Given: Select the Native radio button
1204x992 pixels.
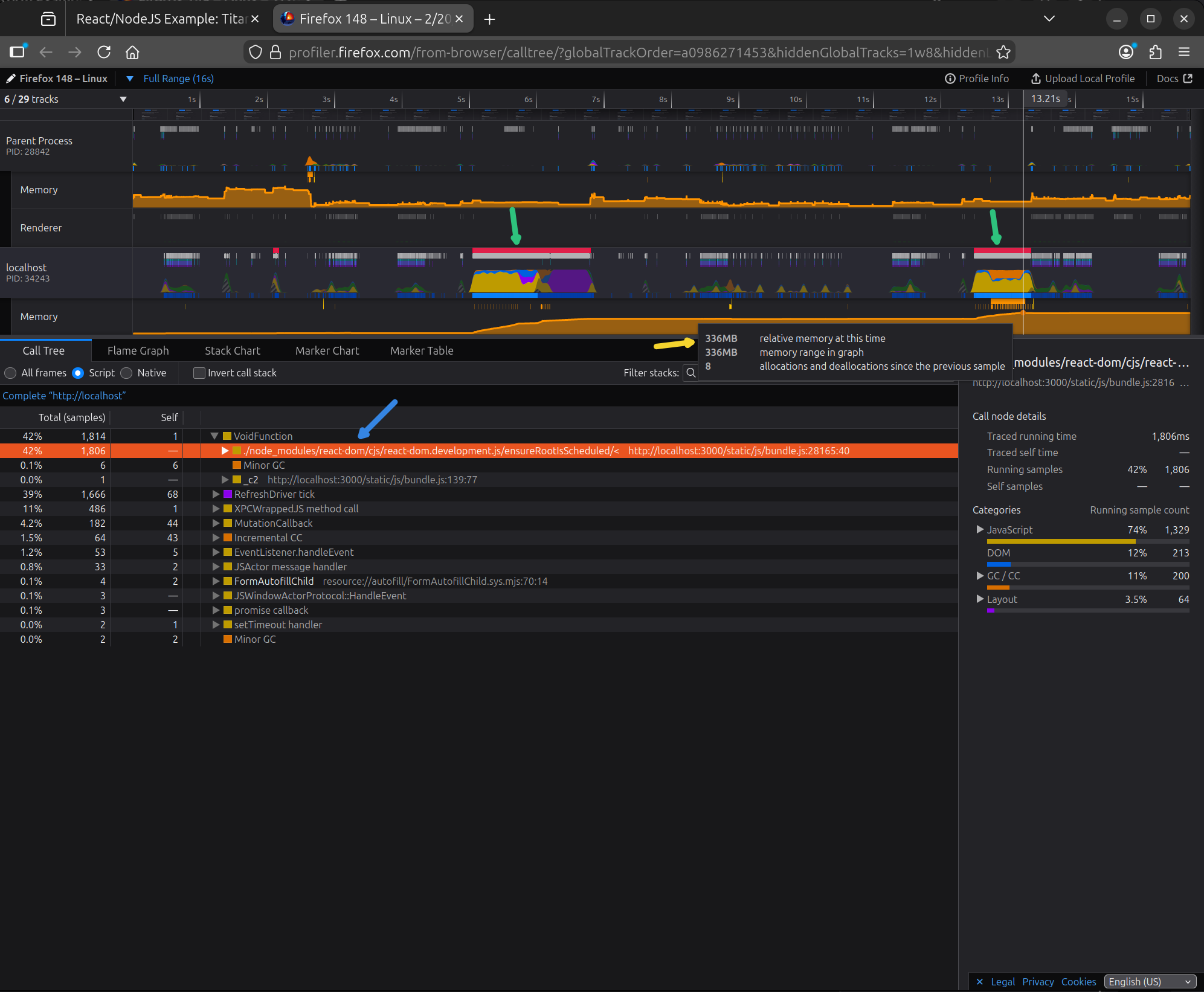Looking at the screenshot, I should (127, 373).
